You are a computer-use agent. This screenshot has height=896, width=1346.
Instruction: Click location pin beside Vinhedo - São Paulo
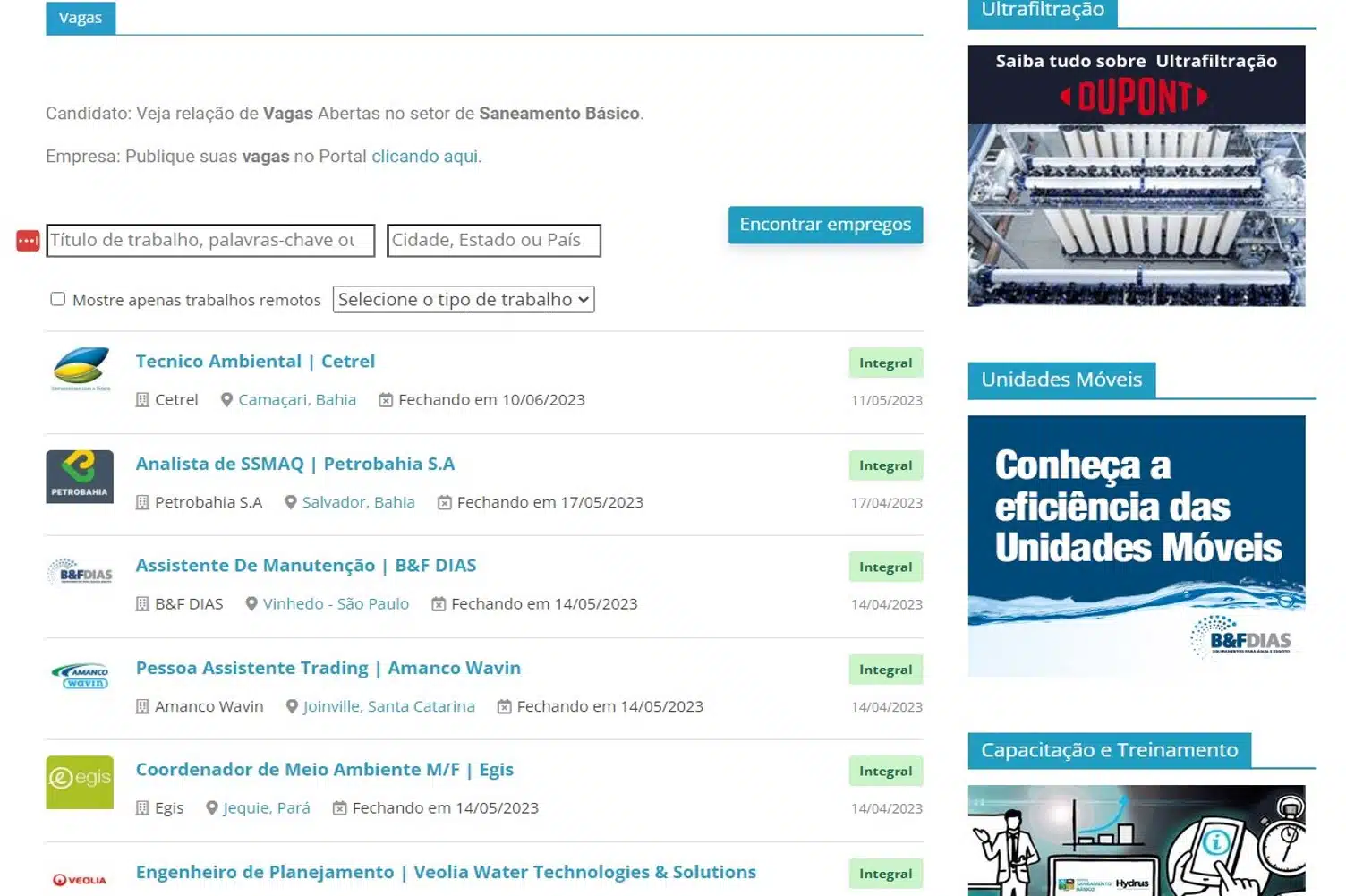(x=251, y=604)
